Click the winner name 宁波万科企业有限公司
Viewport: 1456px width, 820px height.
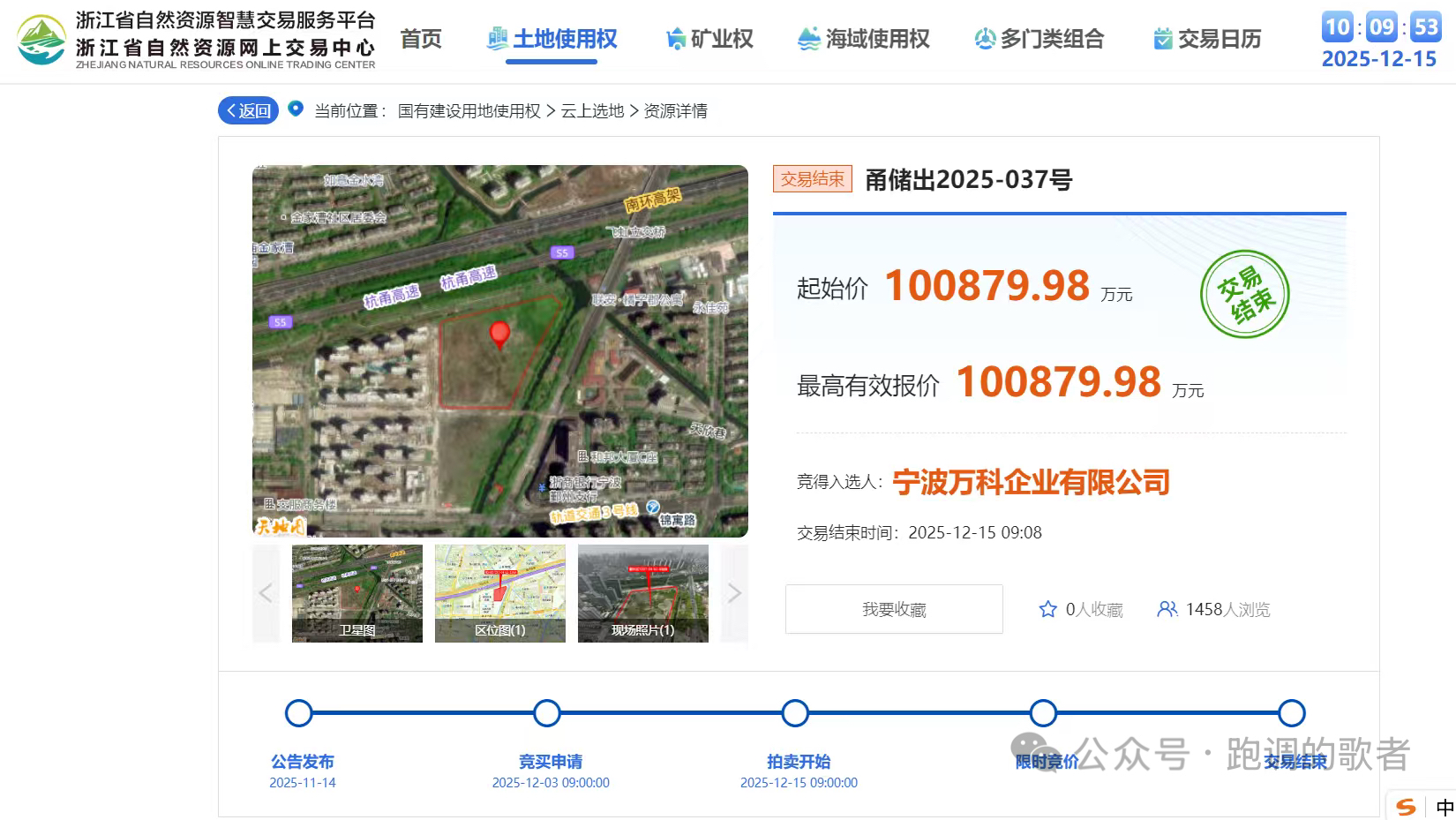(x=1032, y=482)
